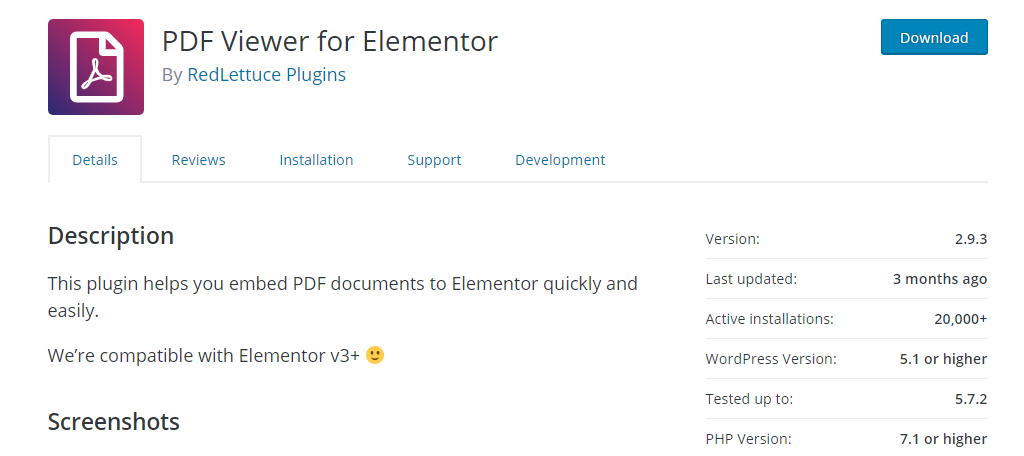This screenshot has width=1024, height=456.
Task: Click the Description heading
Action: click(x=111, y=236)
